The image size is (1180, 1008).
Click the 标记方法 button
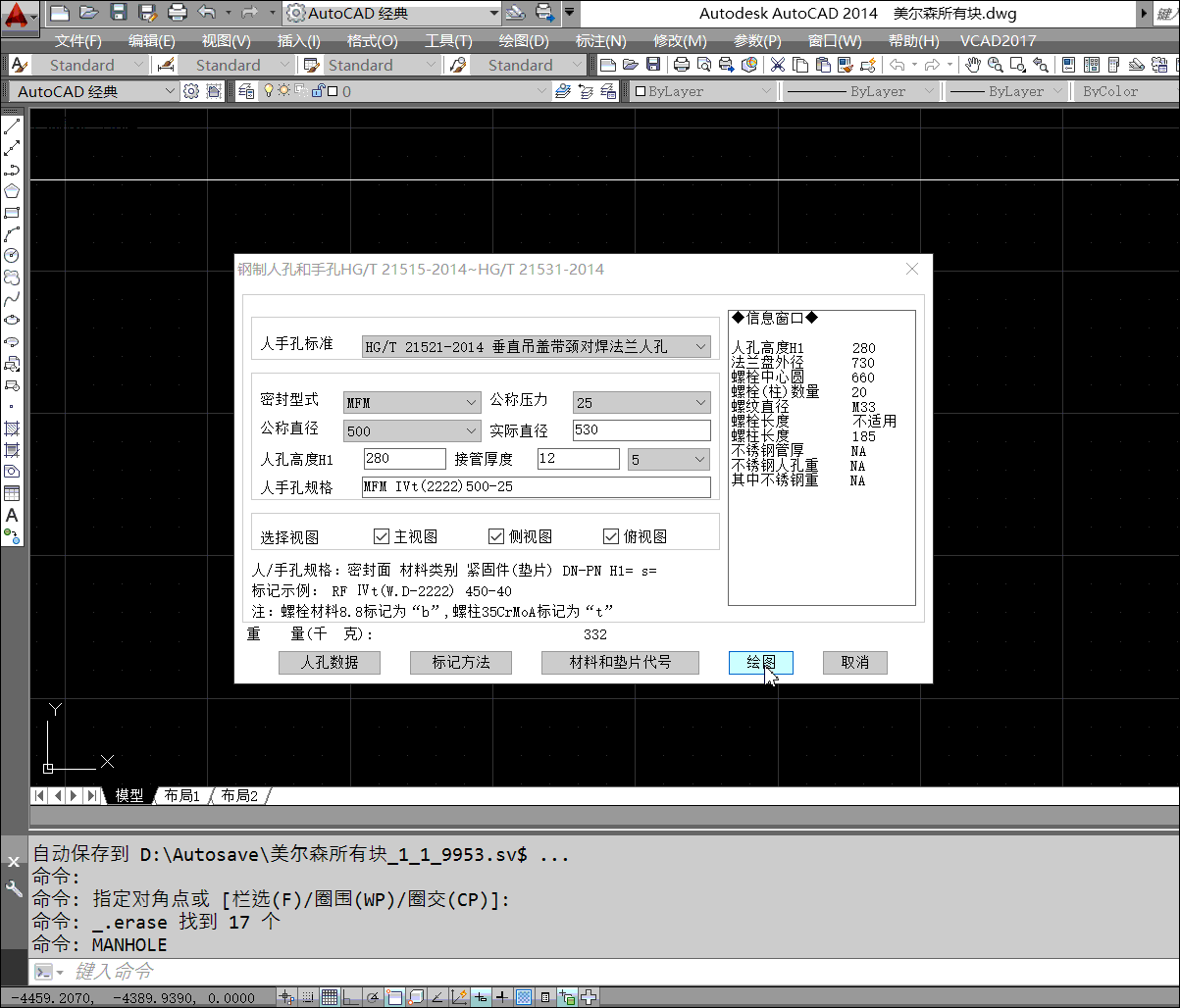[x=461, y=662]
